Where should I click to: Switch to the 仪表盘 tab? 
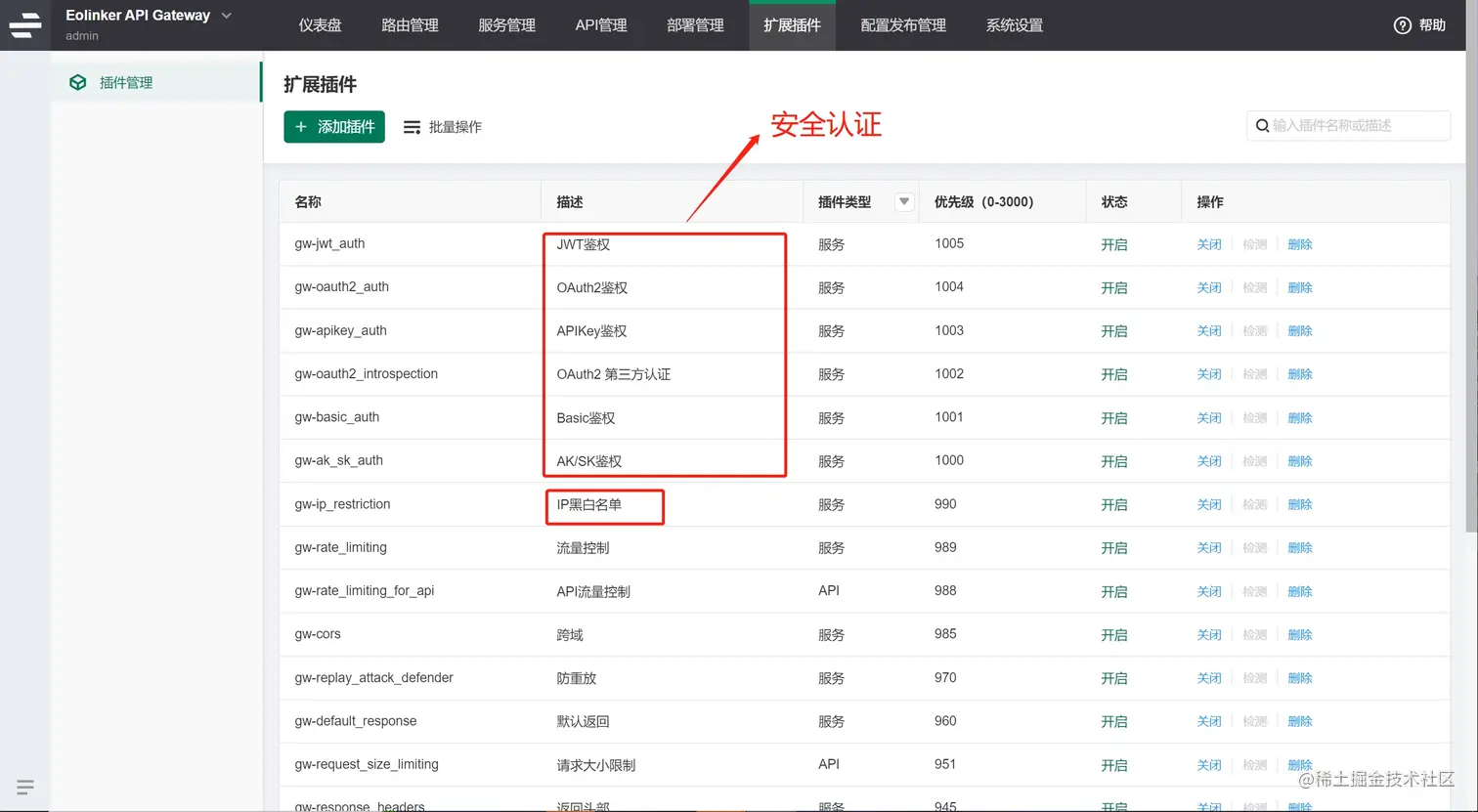click(320, 25)
